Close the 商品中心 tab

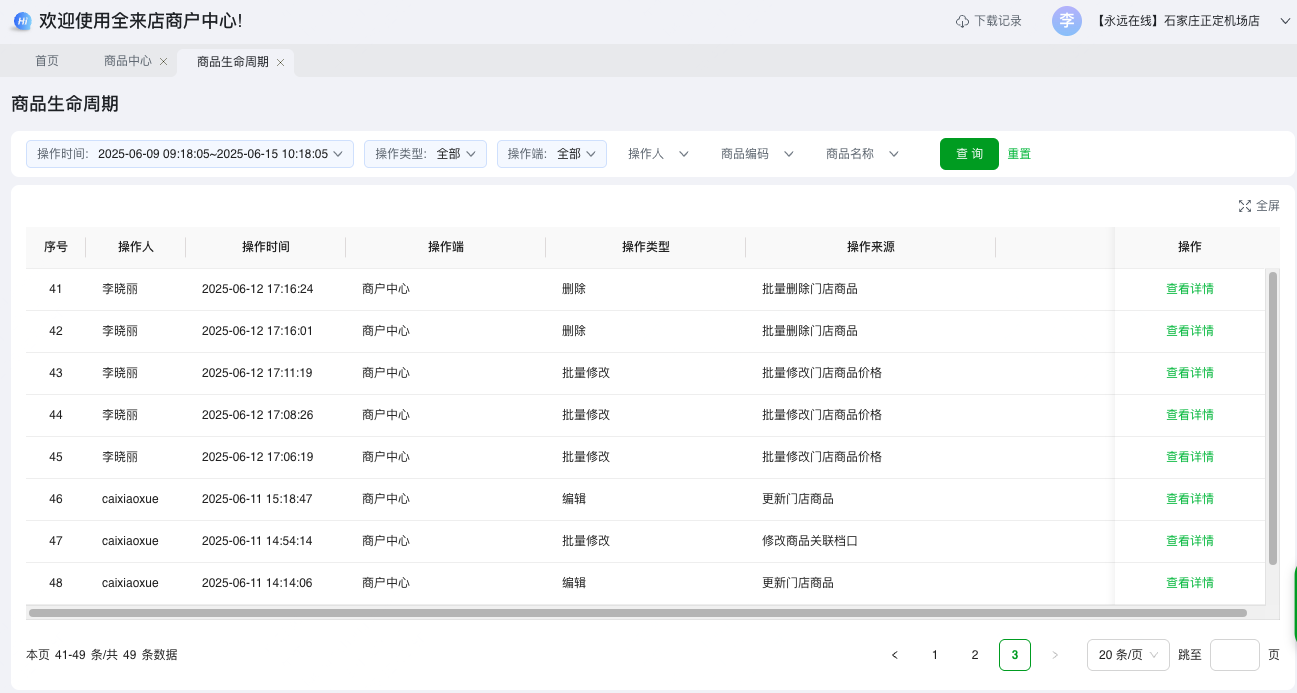point(163,62)
